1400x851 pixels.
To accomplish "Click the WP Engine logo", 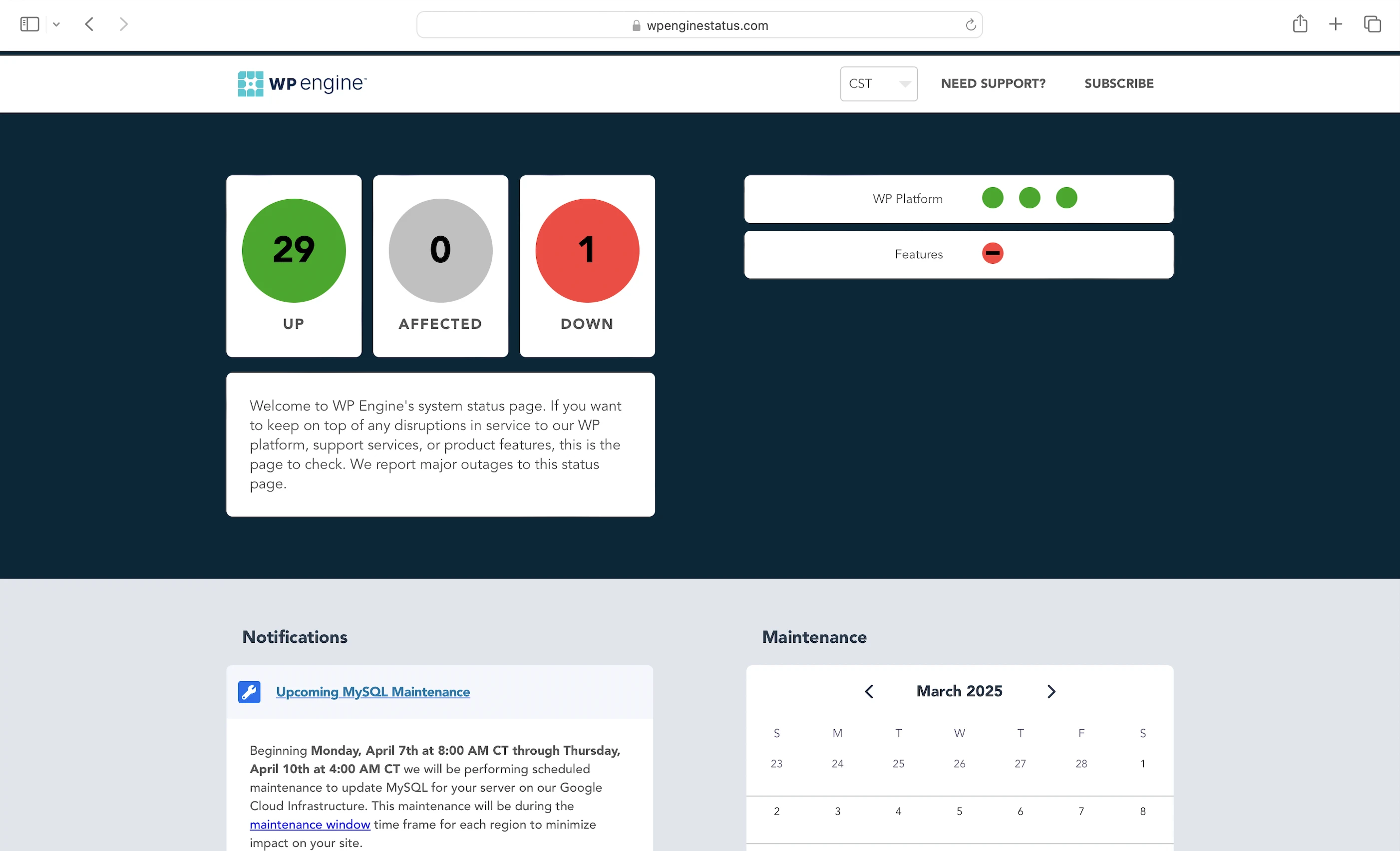I will 302,83.
